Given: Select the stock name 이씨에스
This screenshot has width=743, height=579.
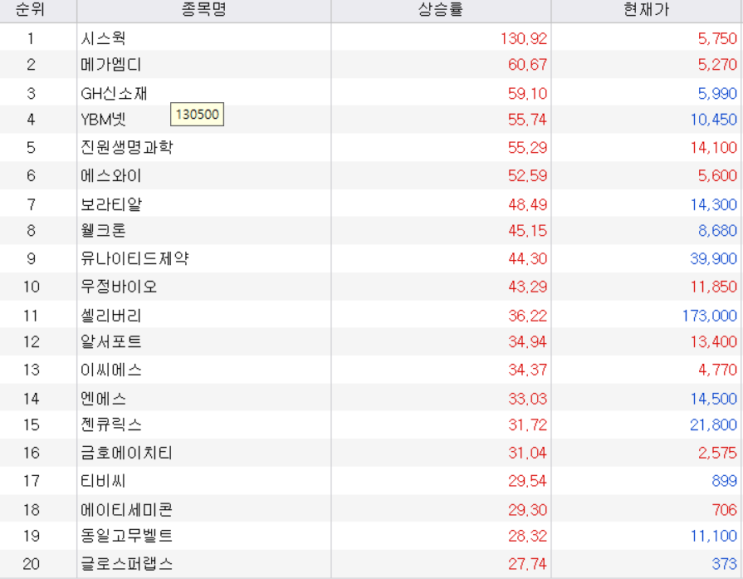Looking at the screenshot, I should pos(111,370).
